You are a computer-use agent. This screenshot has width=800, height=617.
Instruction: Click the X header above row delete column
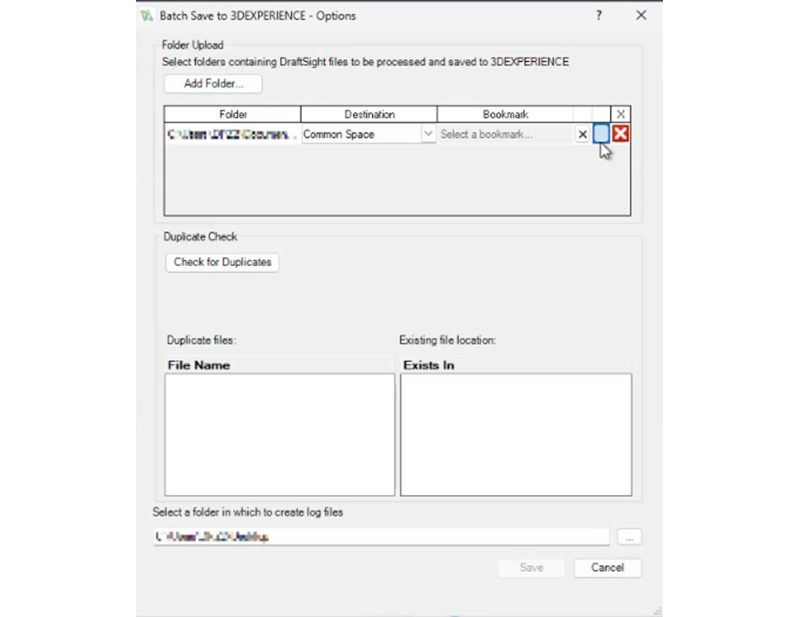click(621, 113)
